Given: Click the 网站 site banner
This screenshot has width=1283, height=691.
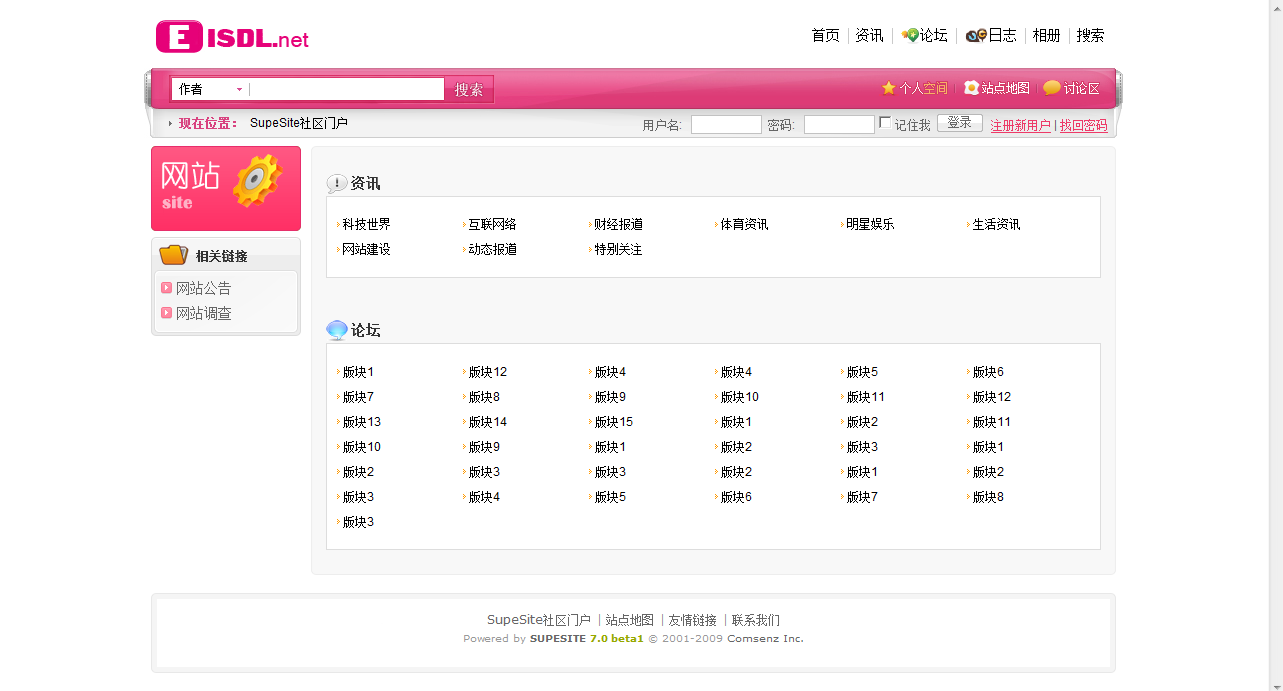Looking at the screenshot, I should (226, 188).
